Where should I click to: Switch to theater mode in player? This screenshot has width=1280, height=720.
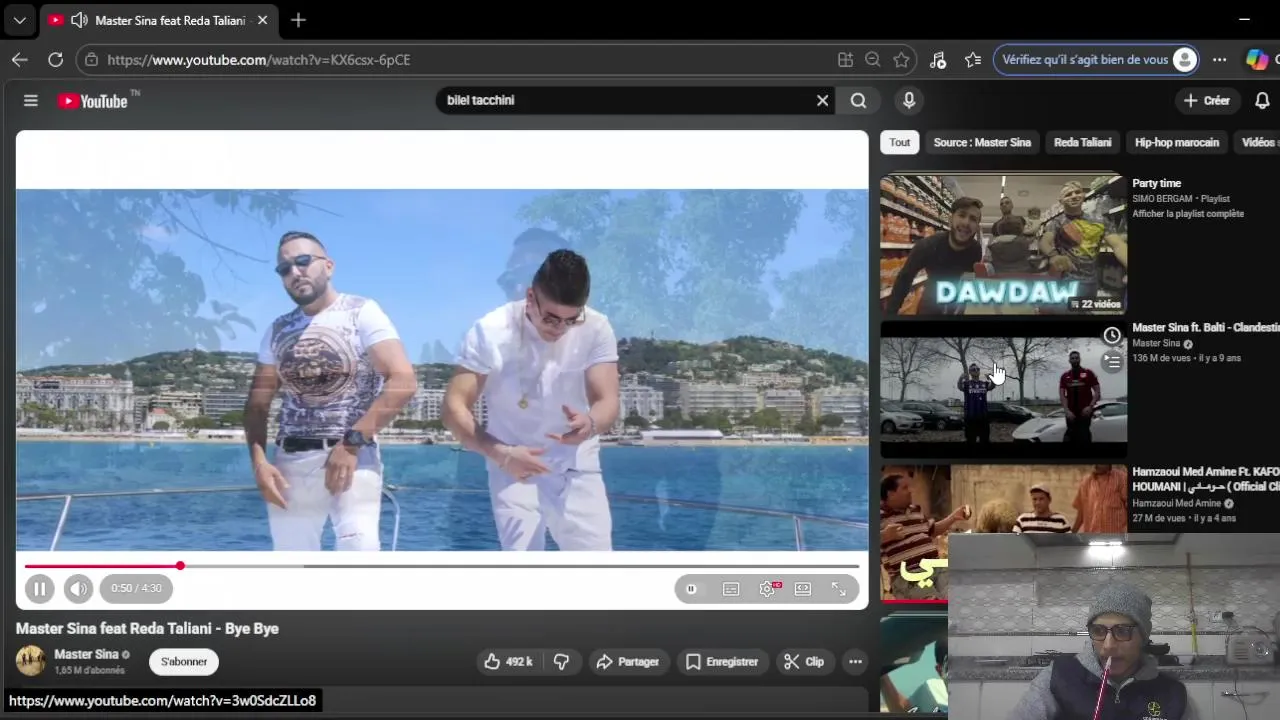803,589
